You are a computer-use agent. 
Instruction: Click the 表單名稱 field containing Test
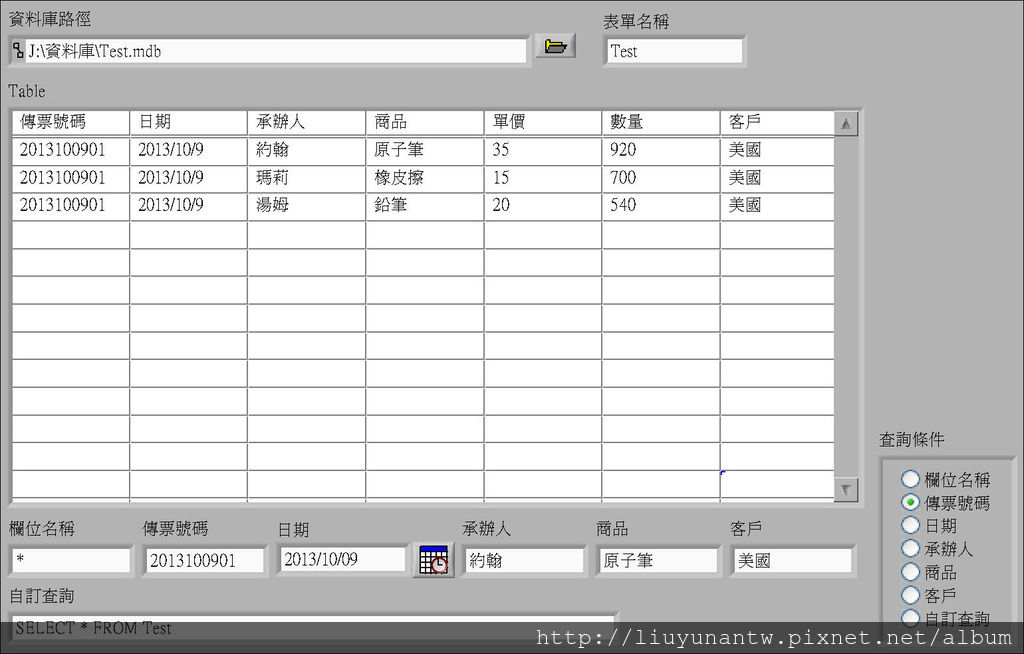(675, 51)
